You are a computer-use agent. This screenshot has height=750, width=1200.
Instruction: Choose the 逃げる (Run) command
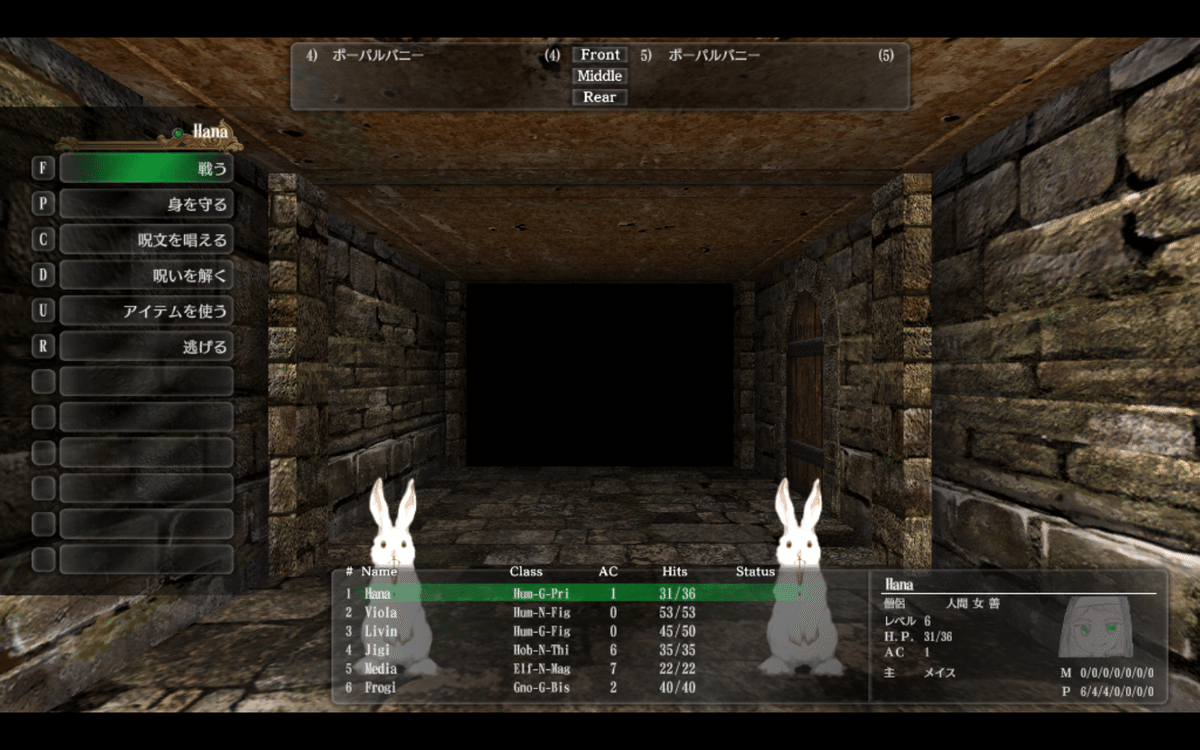coord(146,347)
